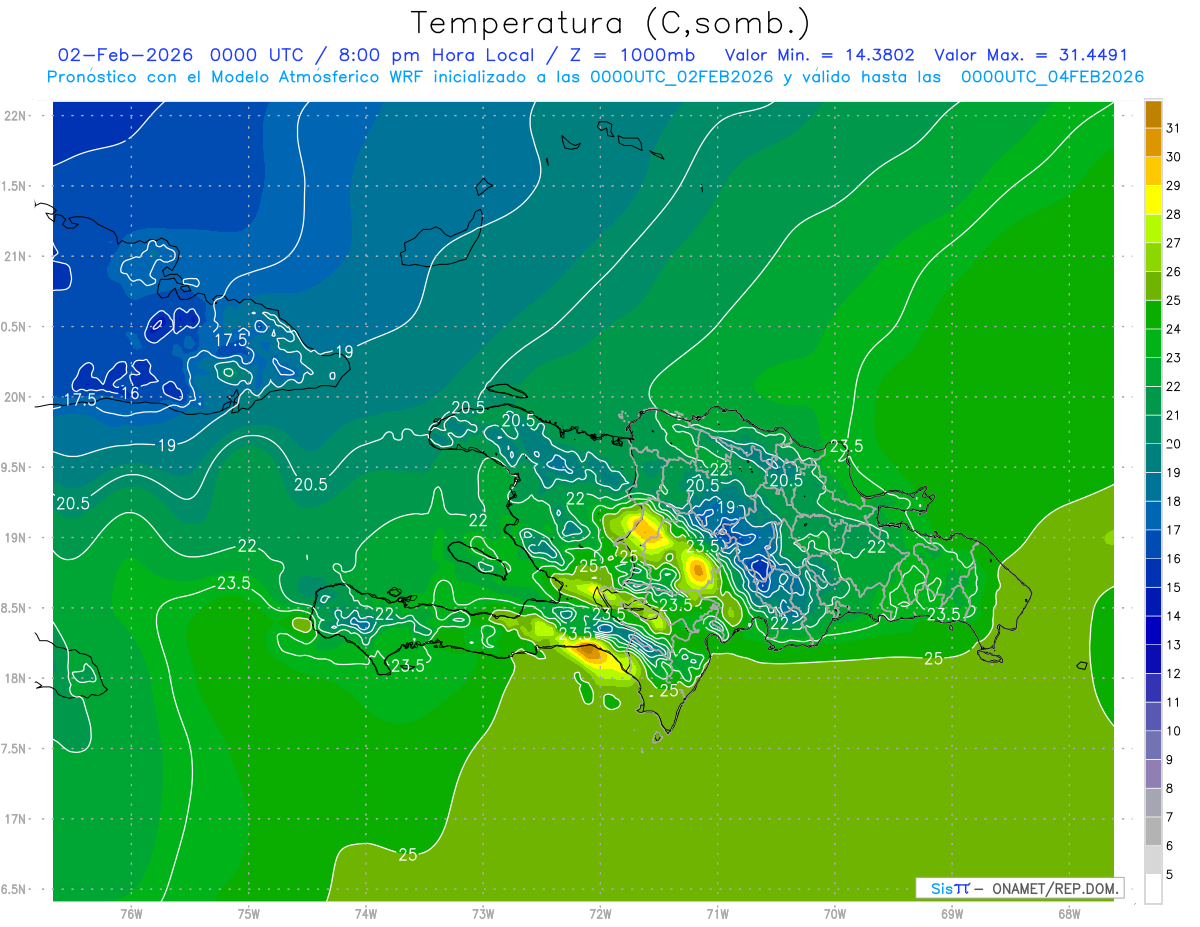Screen dimensions: 1200x927
Task: Click the "16" contour label over Cuba
Action: point(129,394)
